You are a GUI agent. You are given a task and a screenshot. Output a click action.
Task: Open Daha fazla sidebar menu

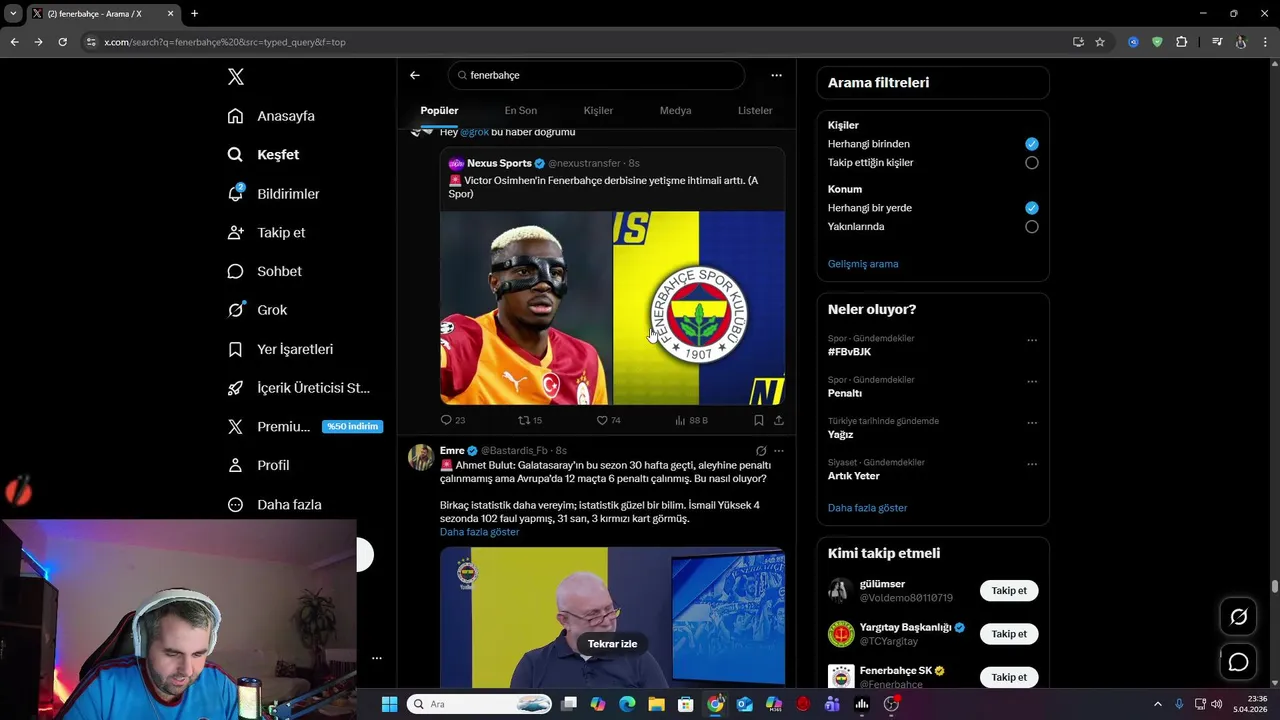274,504
